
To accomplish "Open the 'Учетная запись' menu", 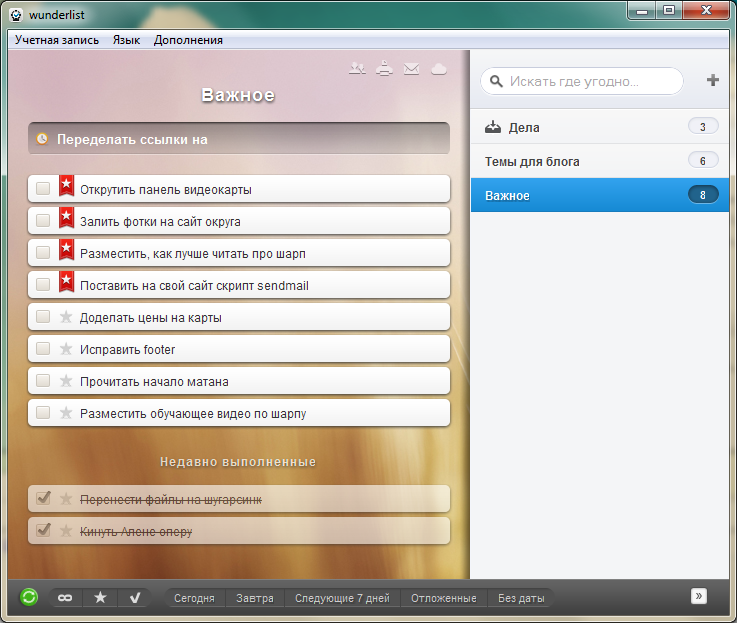I will tap(56, 40).
